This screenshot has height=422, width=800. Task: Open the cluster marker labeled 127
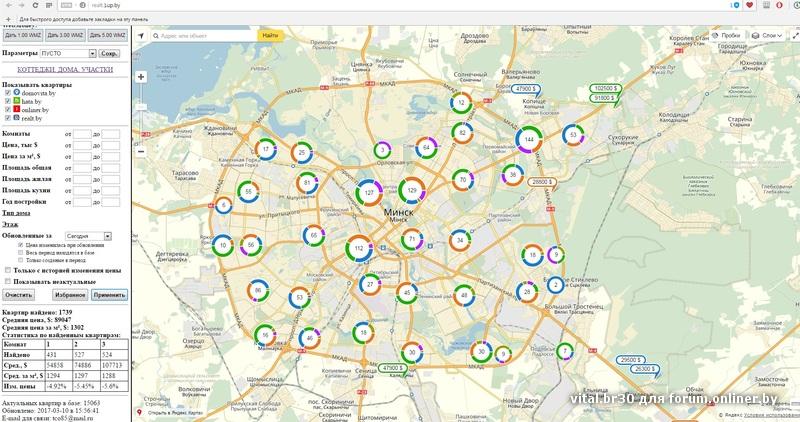tap(370, 191)
